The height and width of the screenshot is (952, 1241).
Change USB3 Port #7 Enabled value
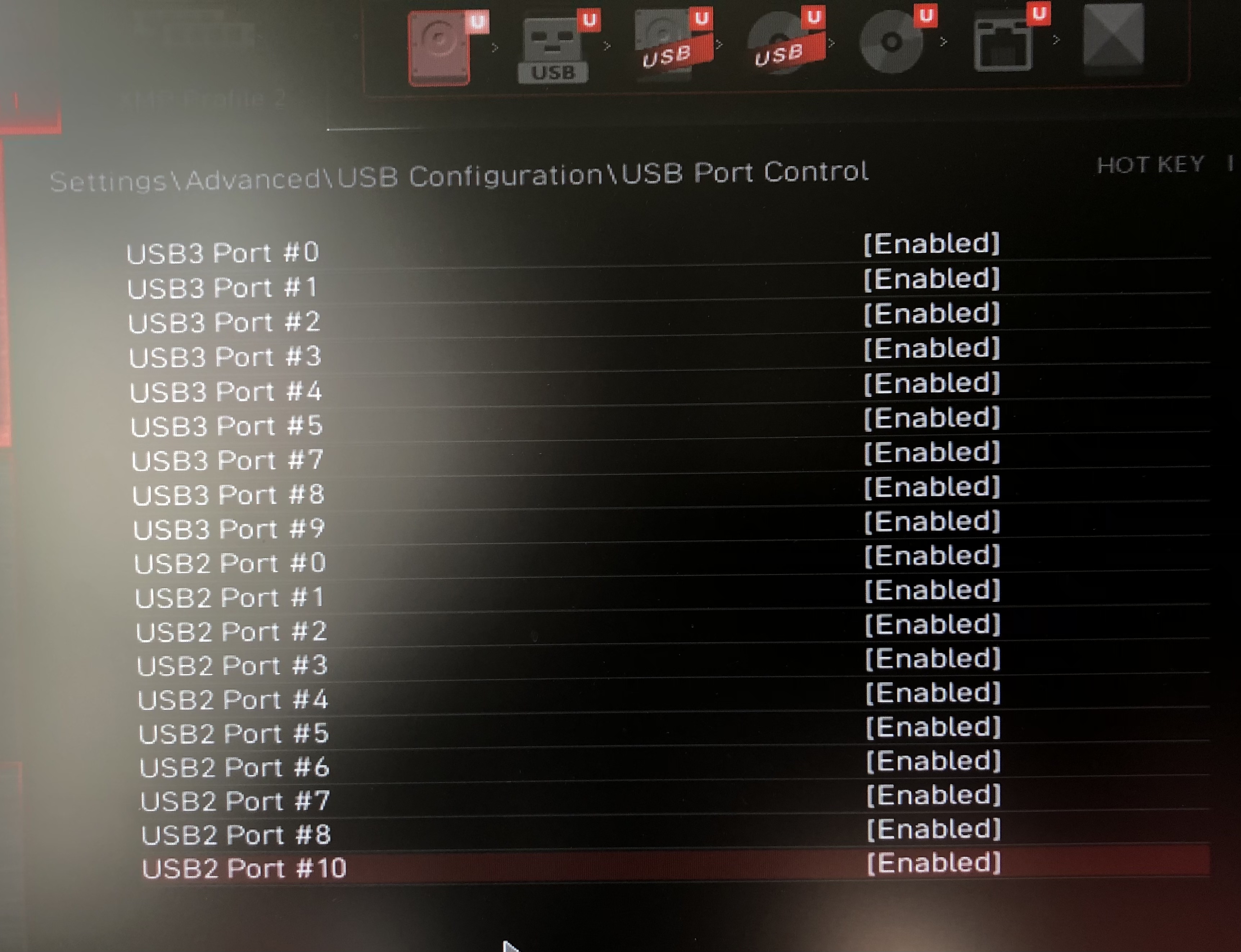coord(931,453)
